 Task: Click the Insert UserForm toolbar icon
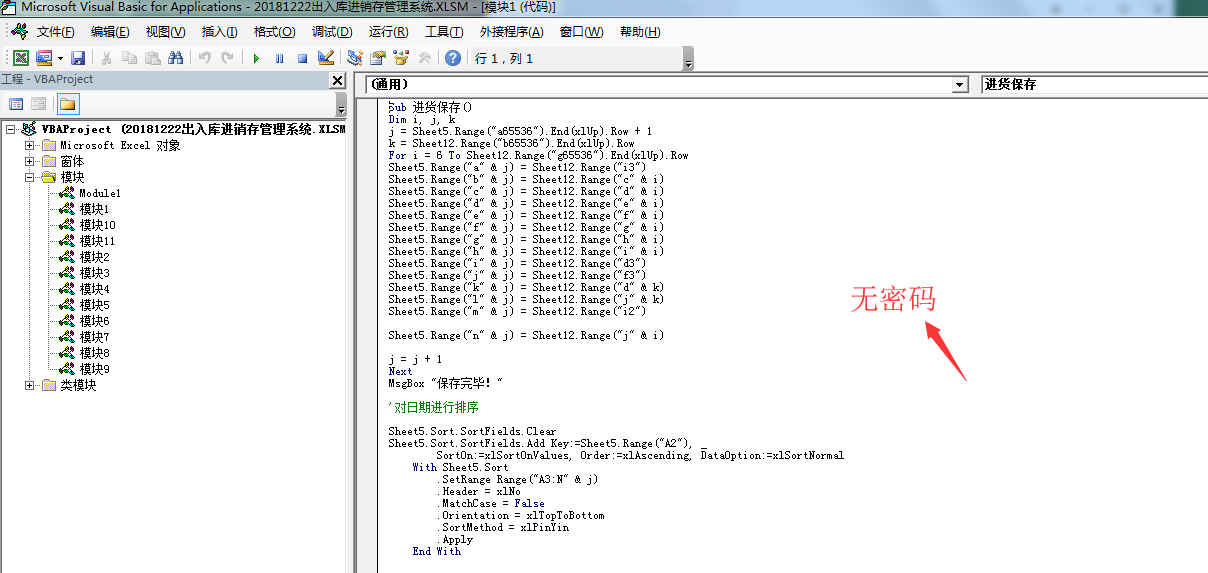pyautogui.click(x=44, y=58)
